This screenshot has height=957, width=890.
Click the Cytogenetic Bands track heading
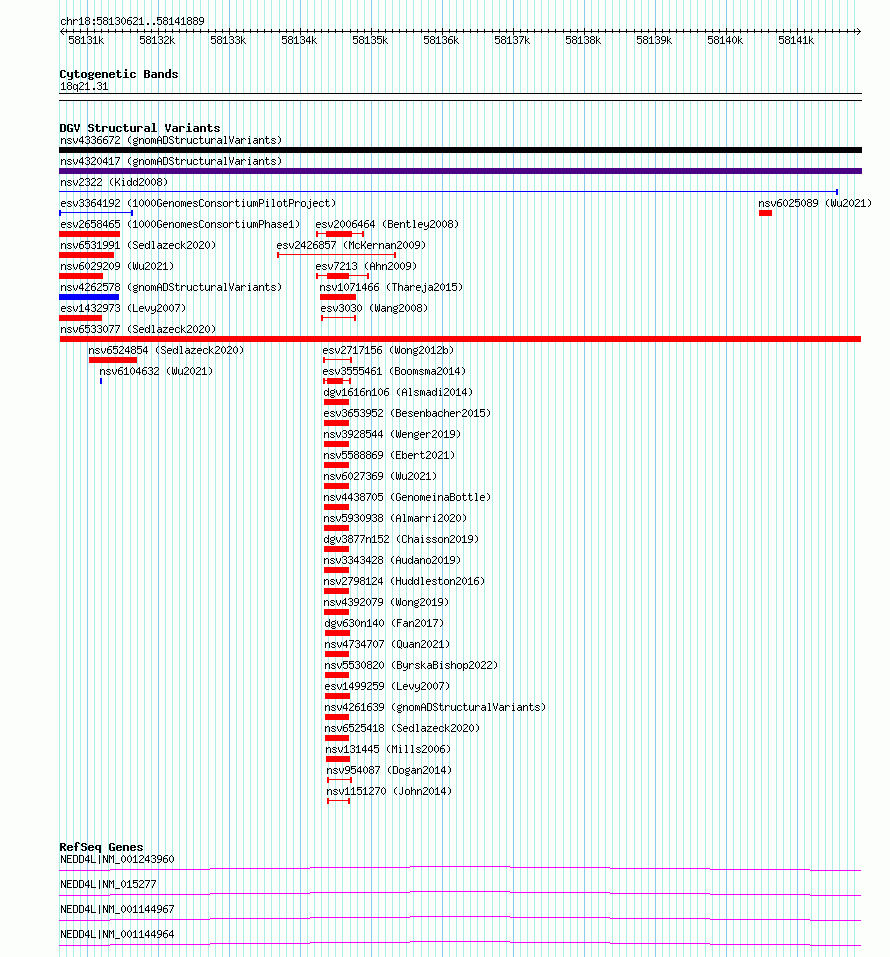(x=119, y=74)
